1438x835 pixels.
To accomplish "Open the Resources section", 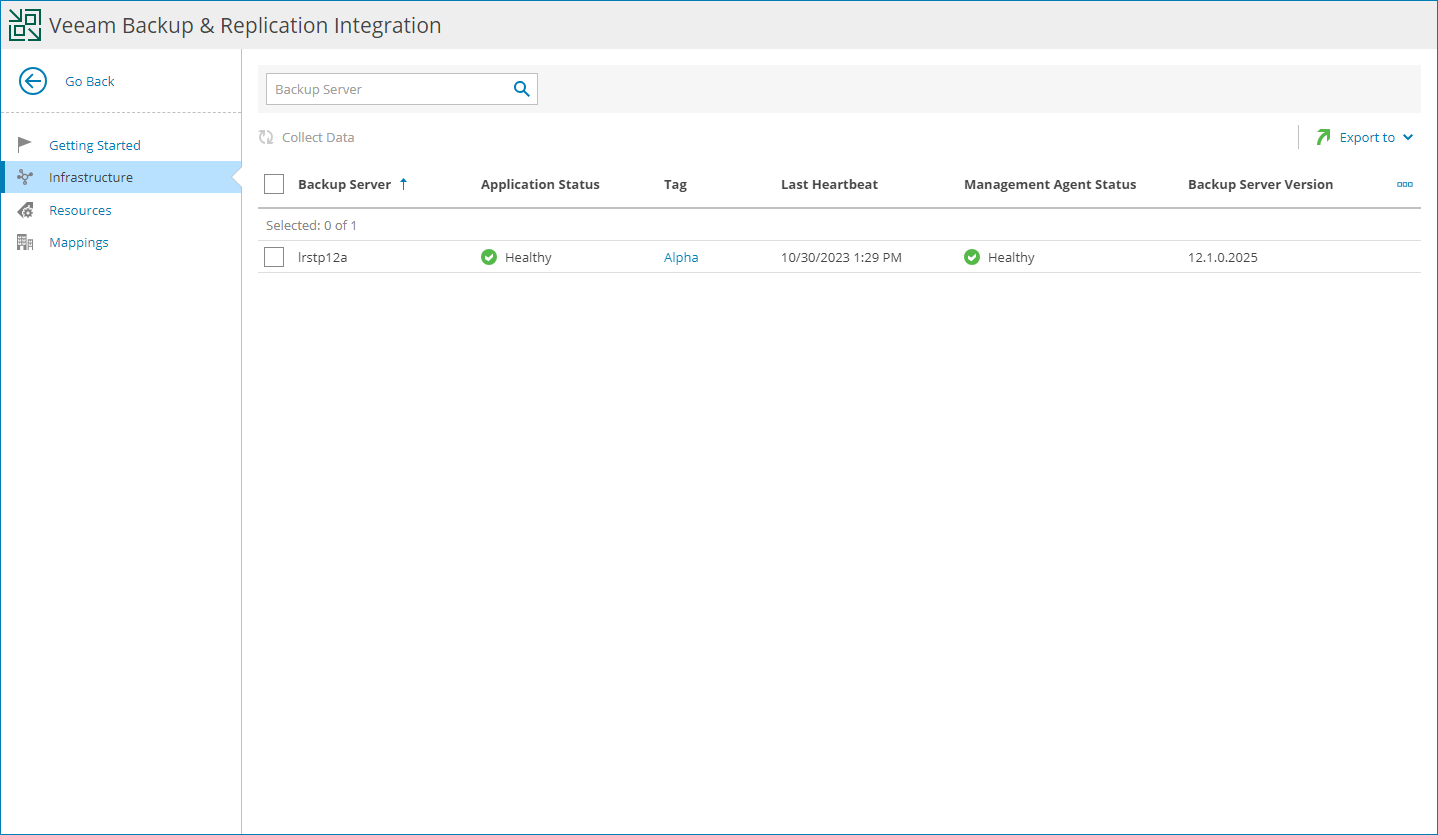I will point(80,210).
